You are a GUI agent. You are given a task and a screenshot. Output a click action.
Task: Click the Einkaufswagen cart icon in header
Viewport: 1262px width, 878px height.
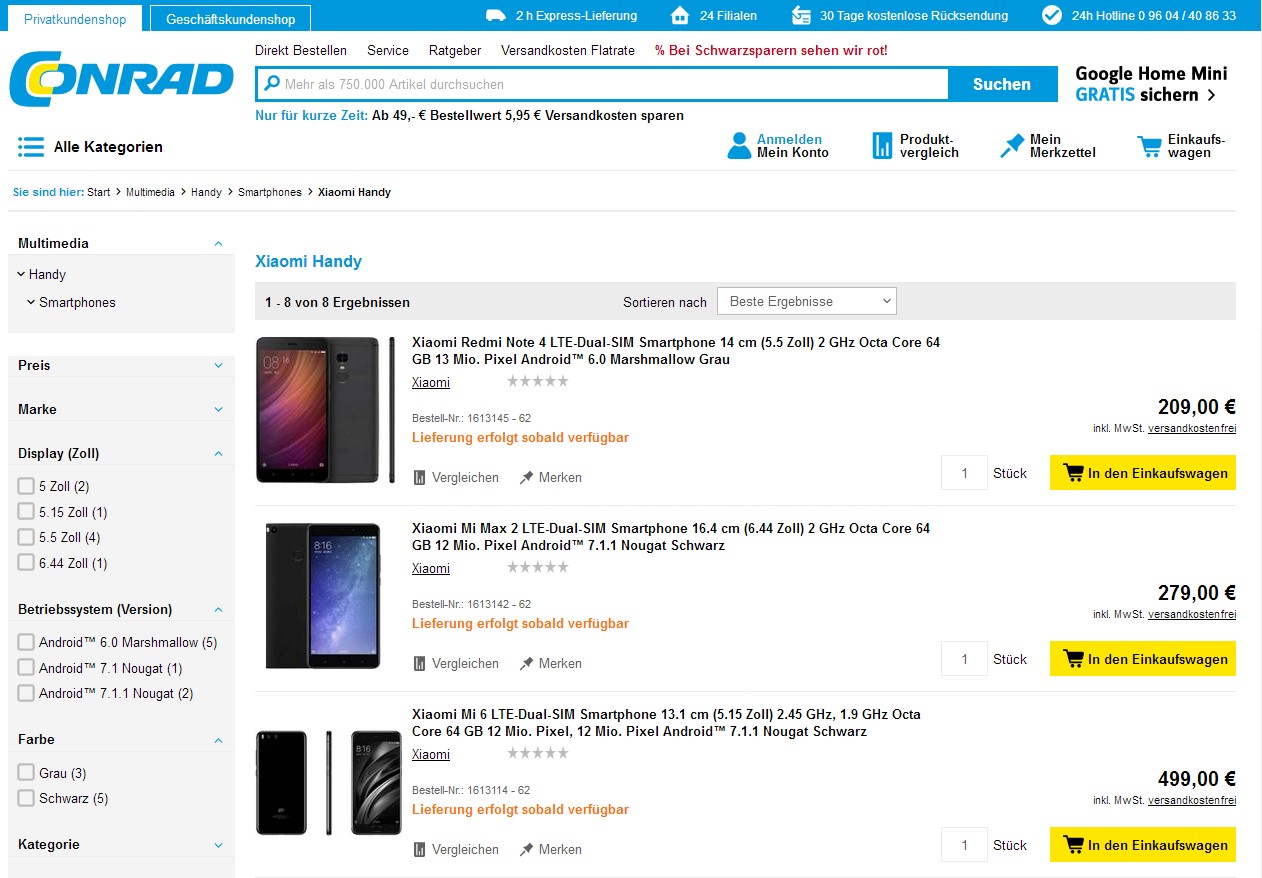click(1149, 147)
